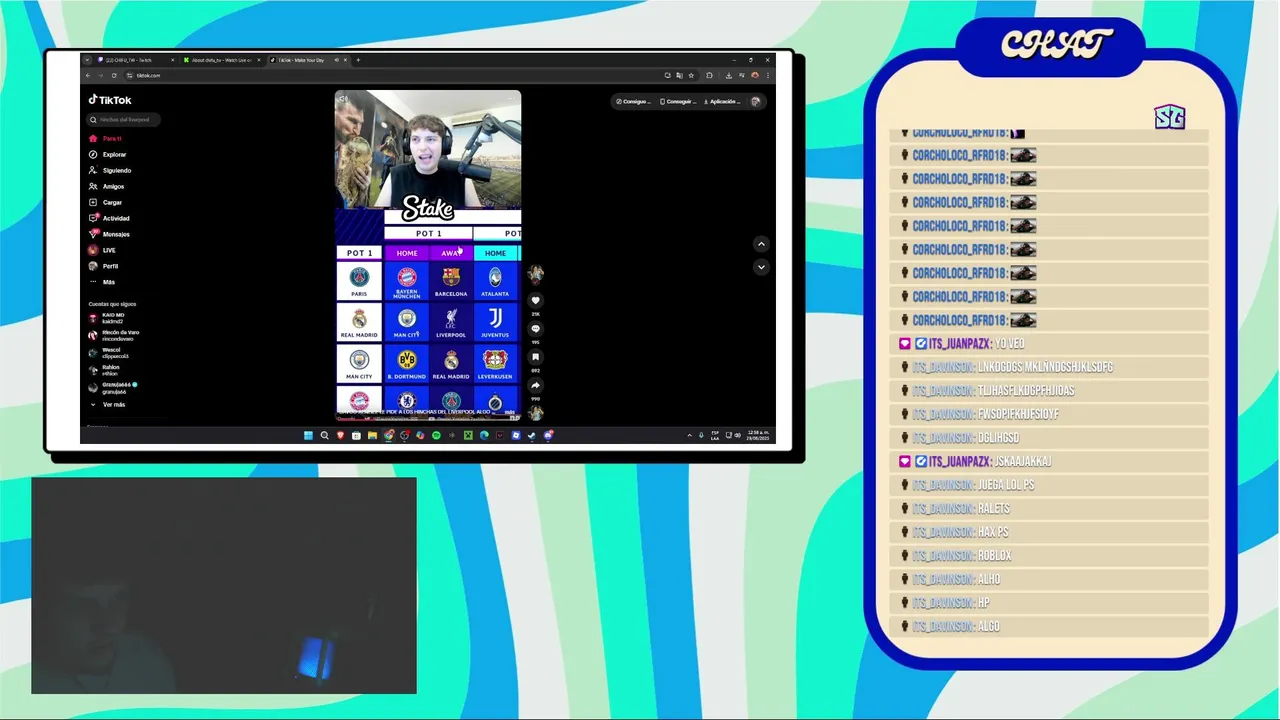Click the browser back arrow
Image resolution: width=1280 pixels, height=720 pixels.
coord(88,75)
